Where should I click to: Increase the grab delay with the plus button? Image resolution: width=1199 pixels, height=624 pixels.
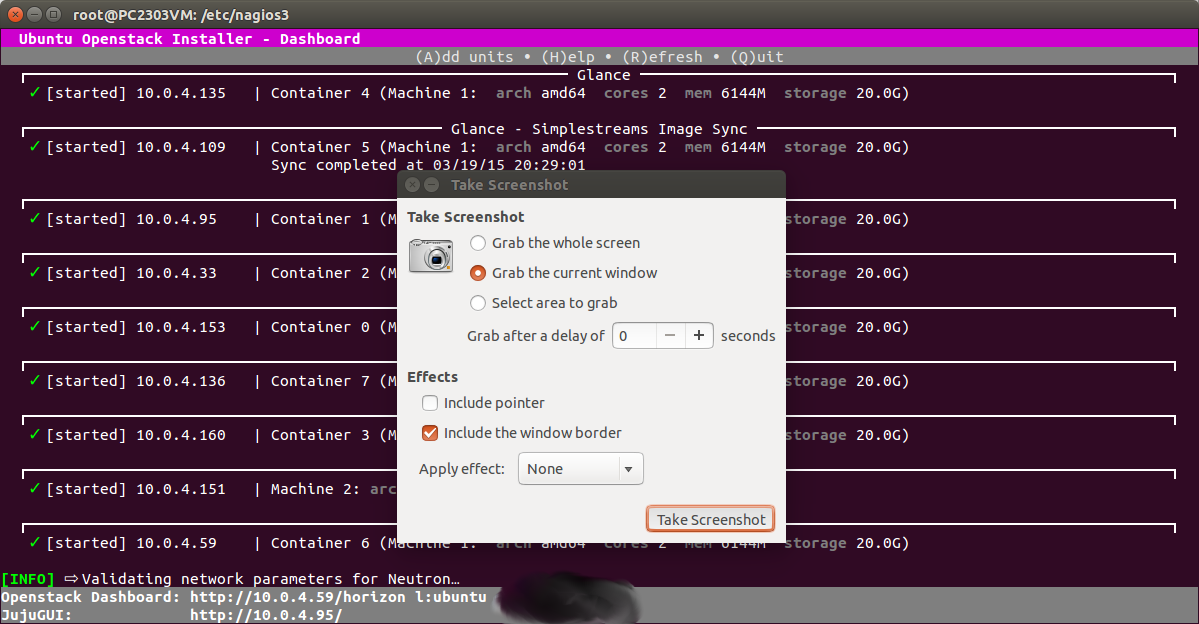pyautogui.click(x=699, y=336)
